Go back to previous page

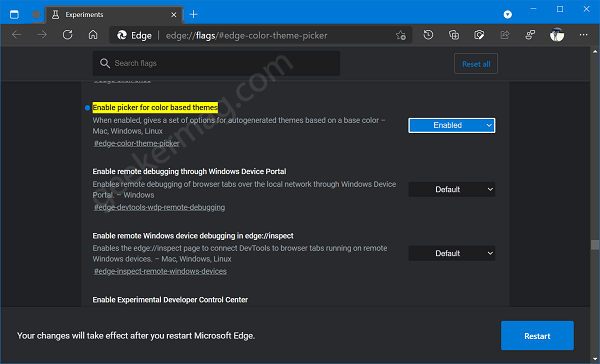point(16,35)
